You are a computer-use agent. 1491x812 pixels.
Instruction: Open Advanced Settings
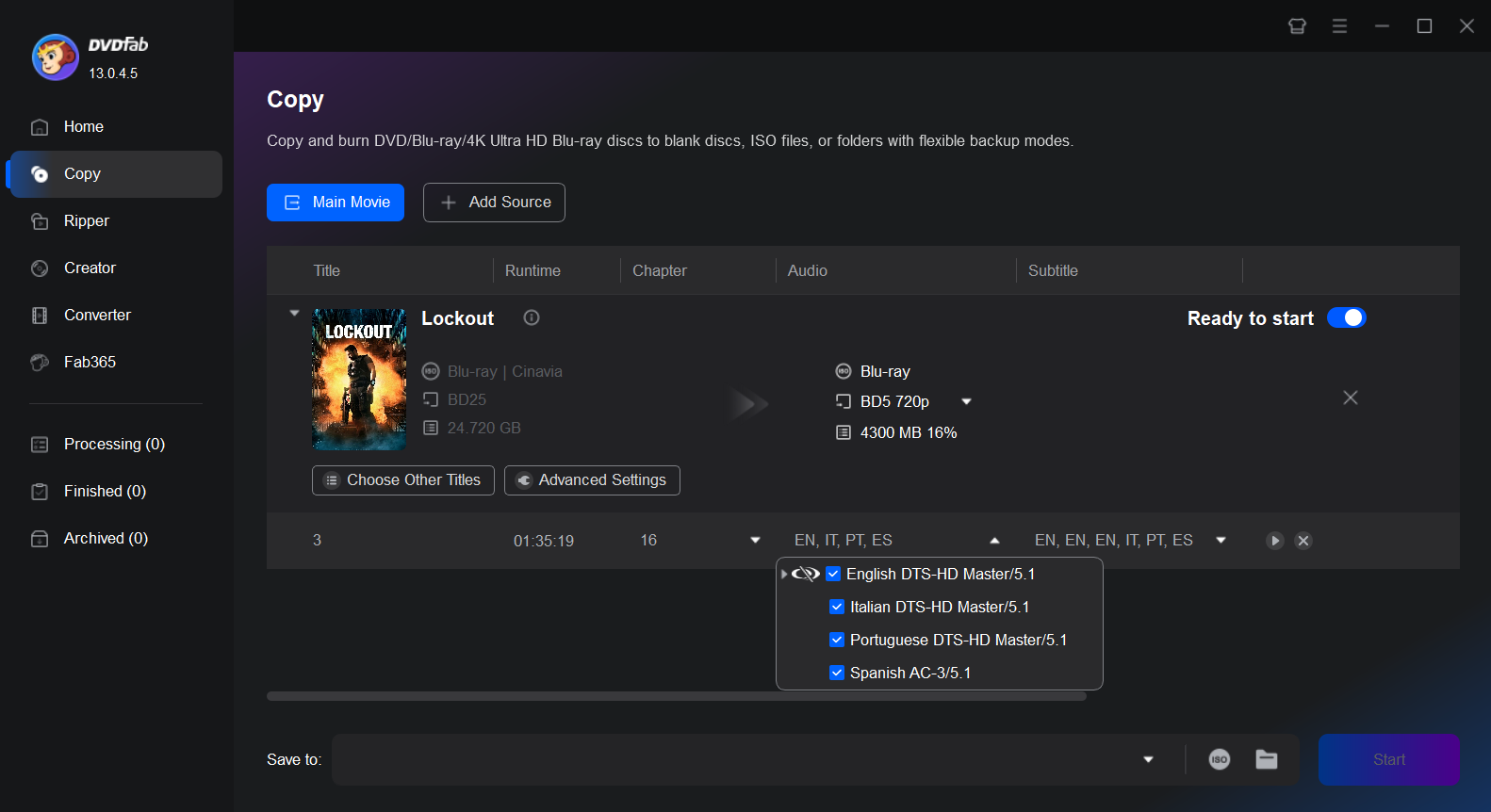(592, 480)
